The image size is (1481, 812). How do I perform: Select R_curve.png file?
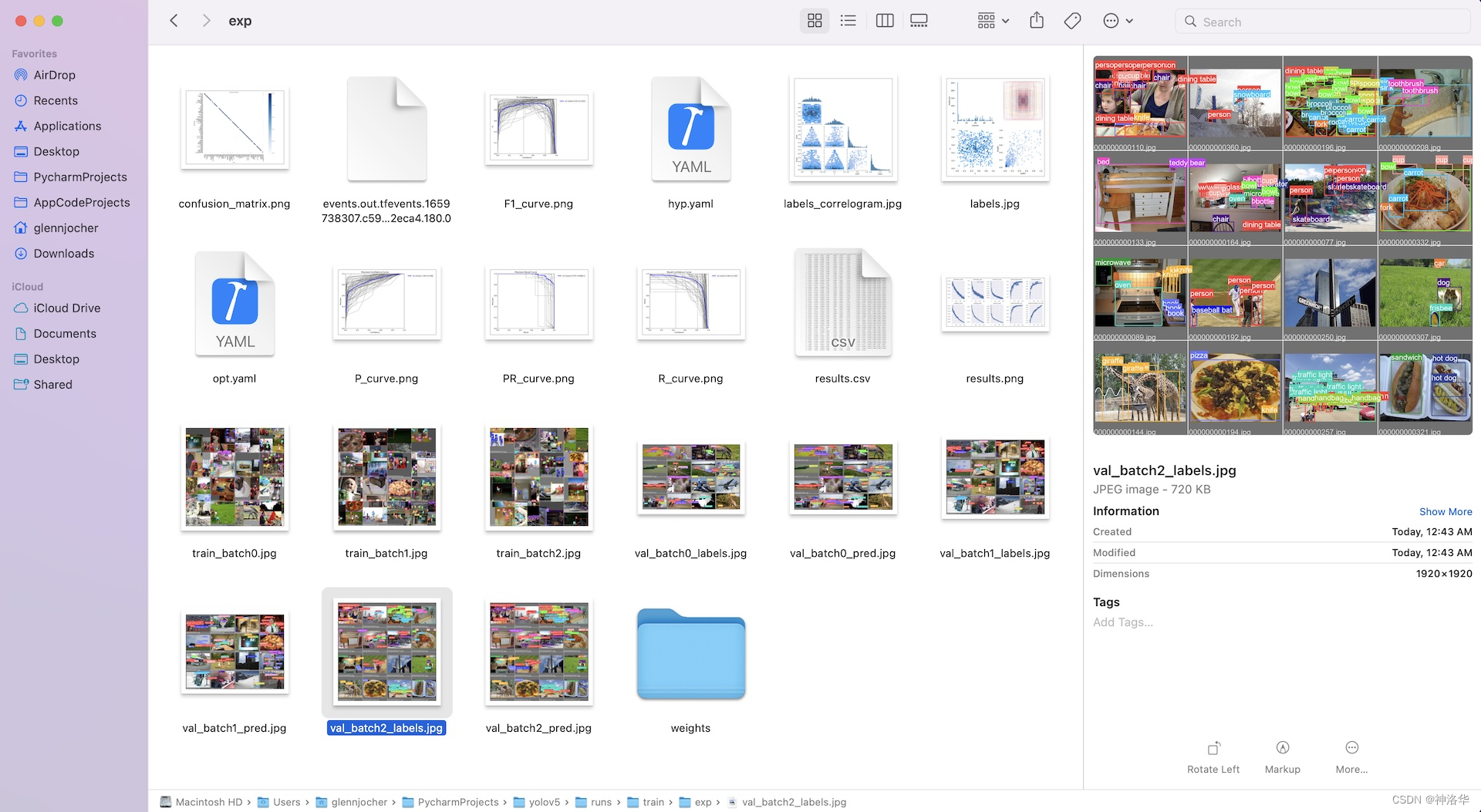[x=690, y=303]
